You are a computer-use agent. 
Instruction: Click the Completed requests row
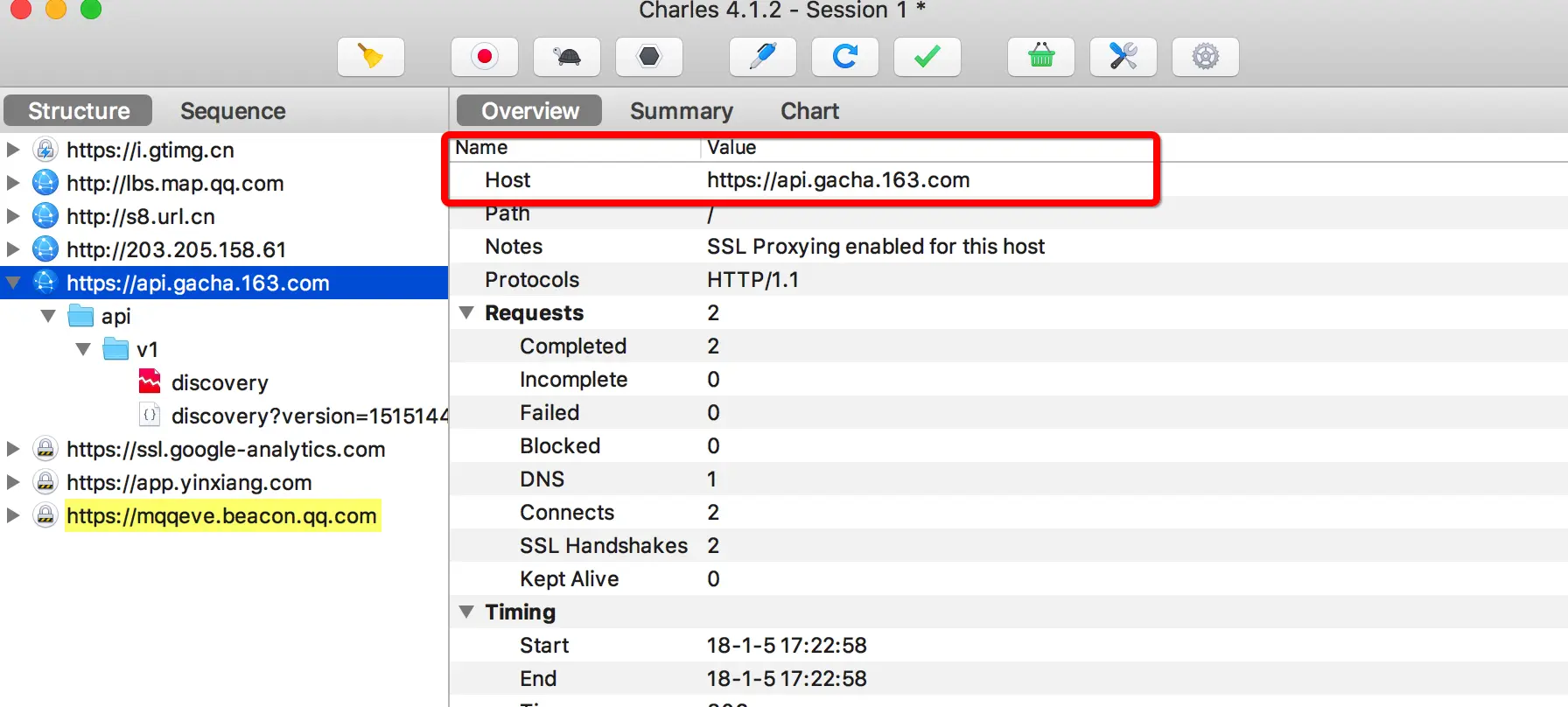click(1009, 346)
